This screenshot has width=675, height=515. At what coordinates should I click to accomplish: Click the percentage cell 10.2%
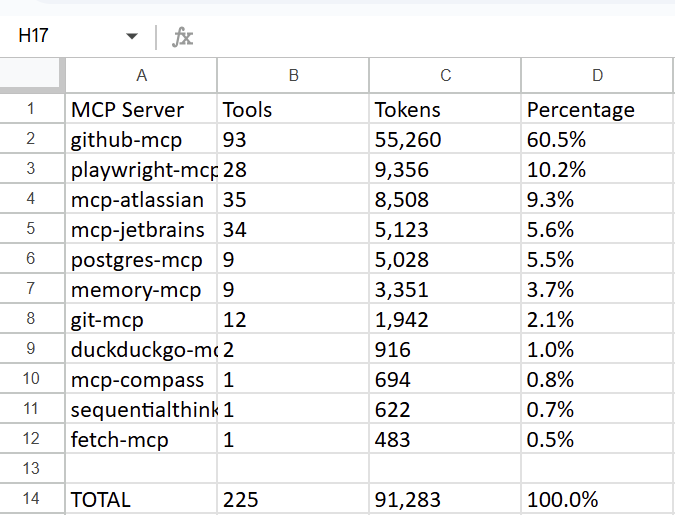[x=597, y=169]
